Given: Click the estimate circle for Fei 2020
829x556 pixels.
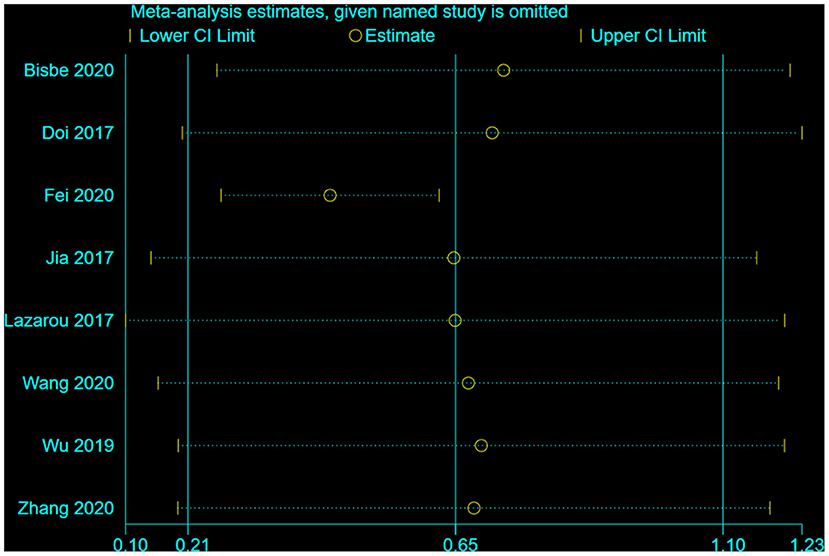Looking at the screenshot, I should pos(330,196).
